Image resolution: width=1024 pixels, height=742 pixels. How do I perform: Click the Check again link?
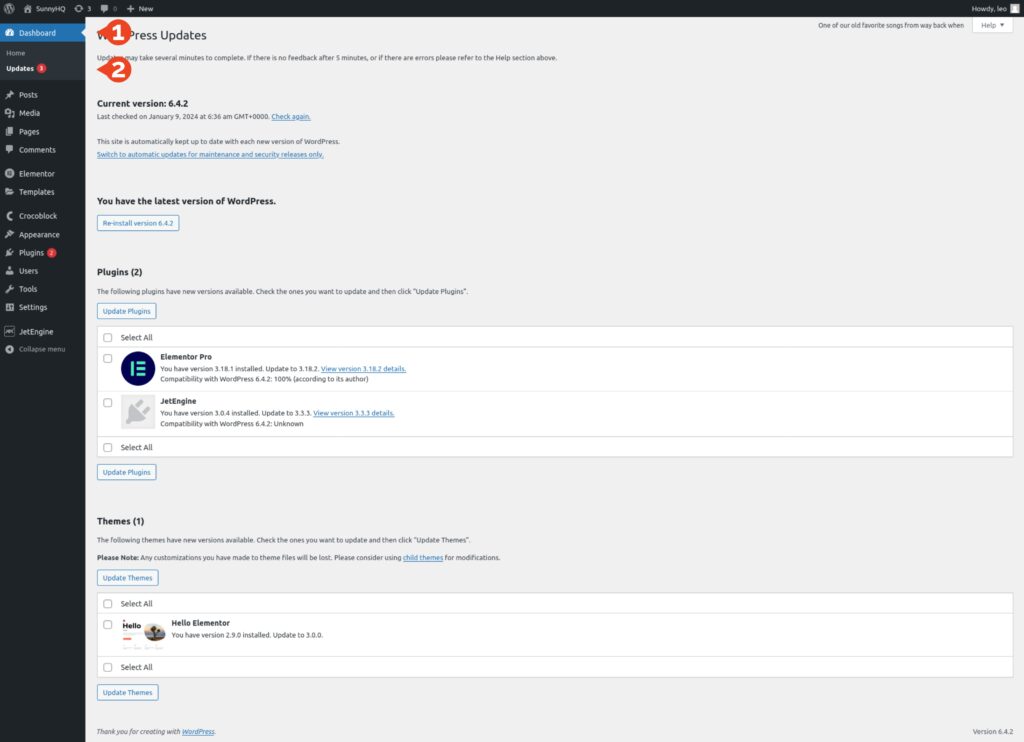[290, 116]
